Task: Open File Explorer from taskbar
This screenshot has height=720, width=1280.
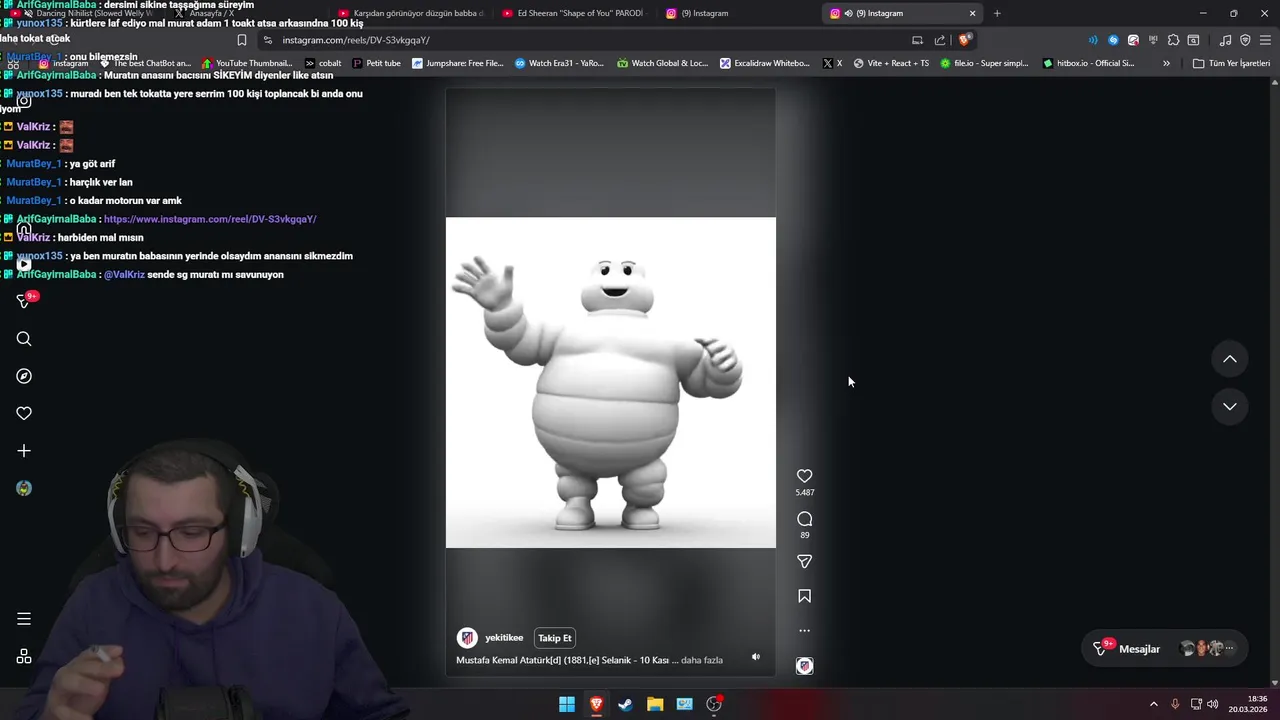Action: point(655,704)
